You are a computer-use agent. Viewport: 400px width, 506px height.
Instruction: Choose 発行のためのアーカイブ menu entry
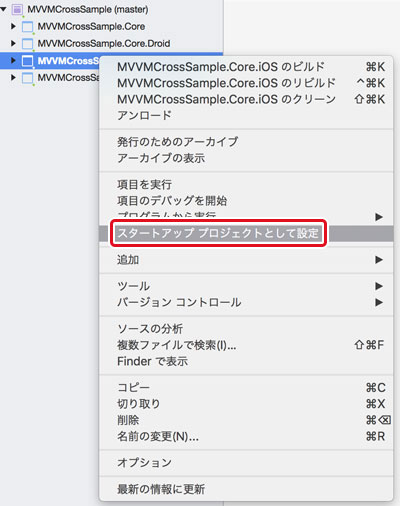click(246, 142)
